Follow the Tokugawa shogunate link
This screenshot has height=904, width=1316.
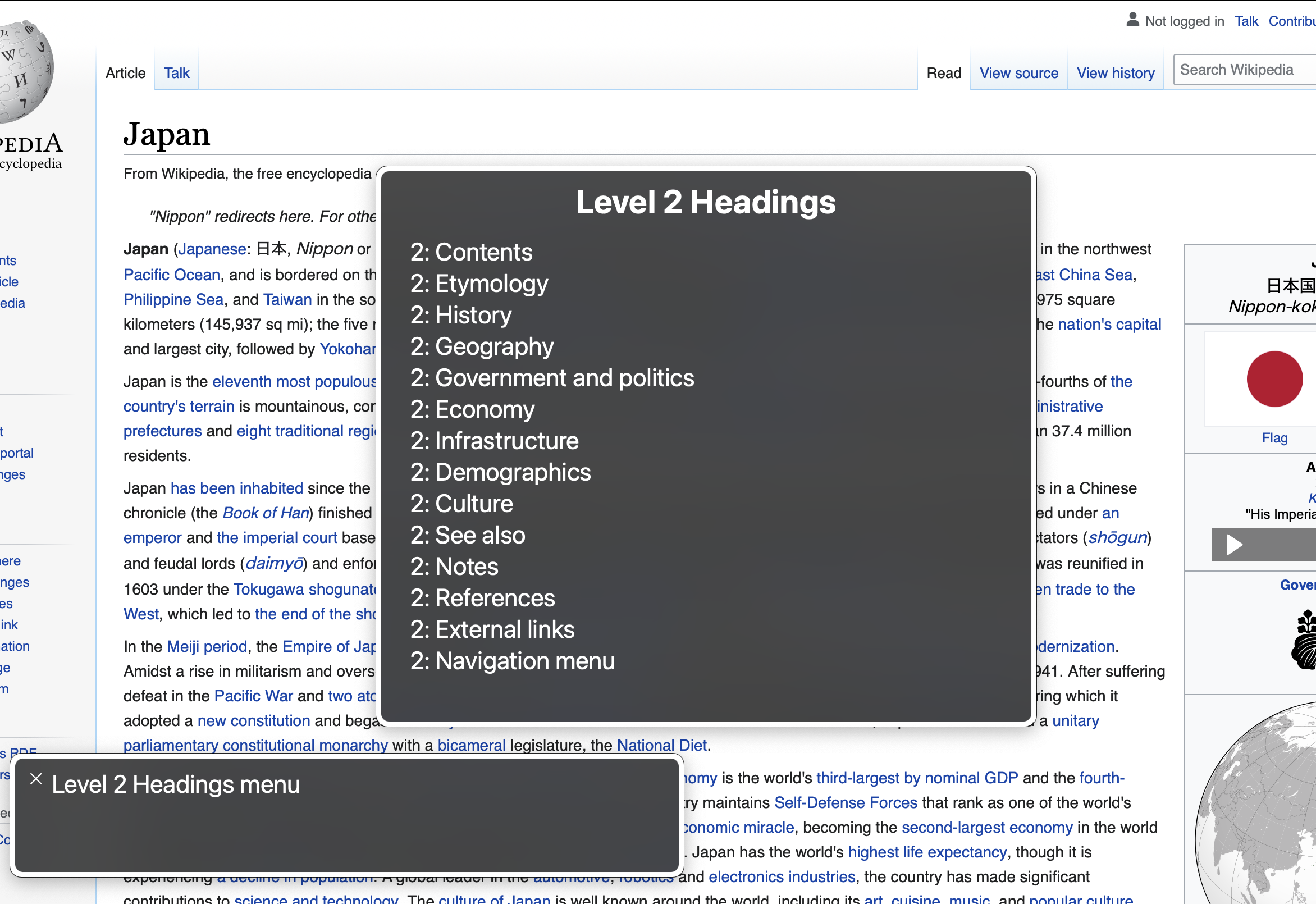305,590
